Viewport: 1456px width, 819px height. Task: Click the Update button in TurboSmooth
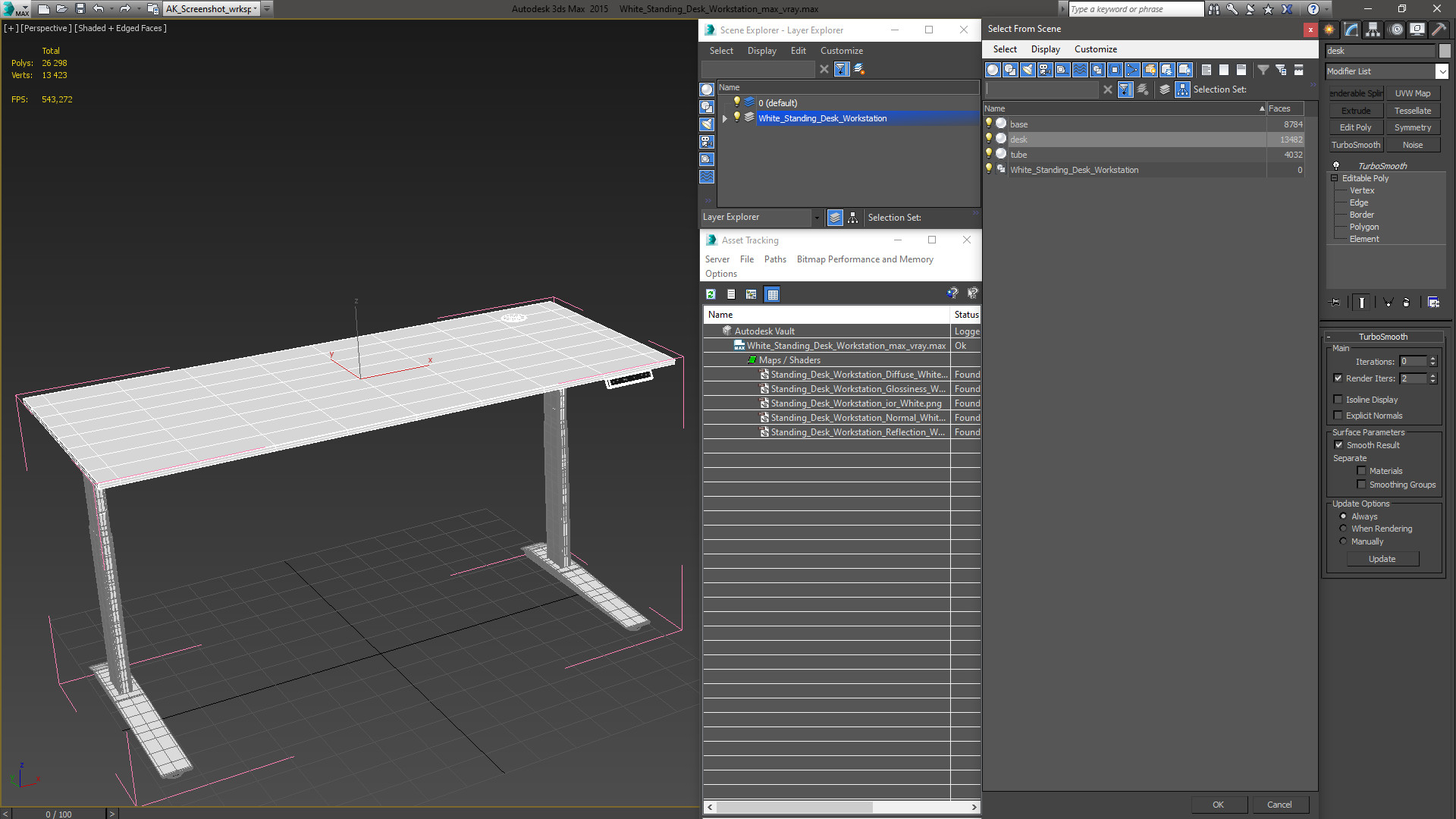[x=1382, y=559]
